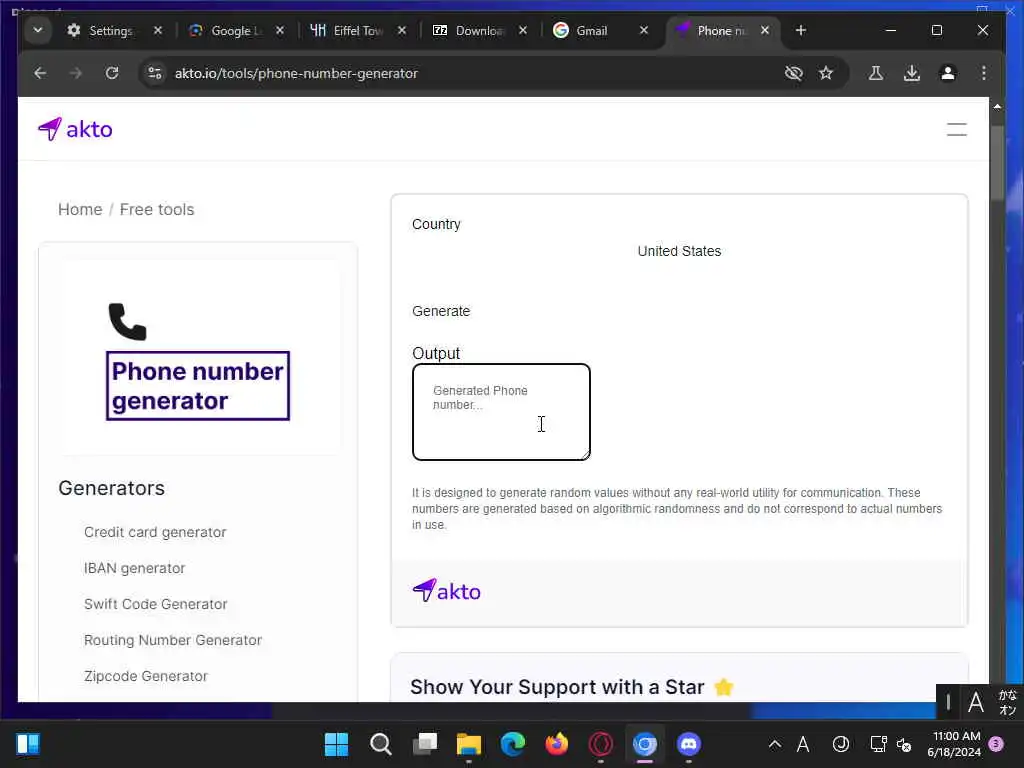This screenshot has width=1024, height=768.
Task: Open a new tab with plus button
Action: click(x=801, y=31)
